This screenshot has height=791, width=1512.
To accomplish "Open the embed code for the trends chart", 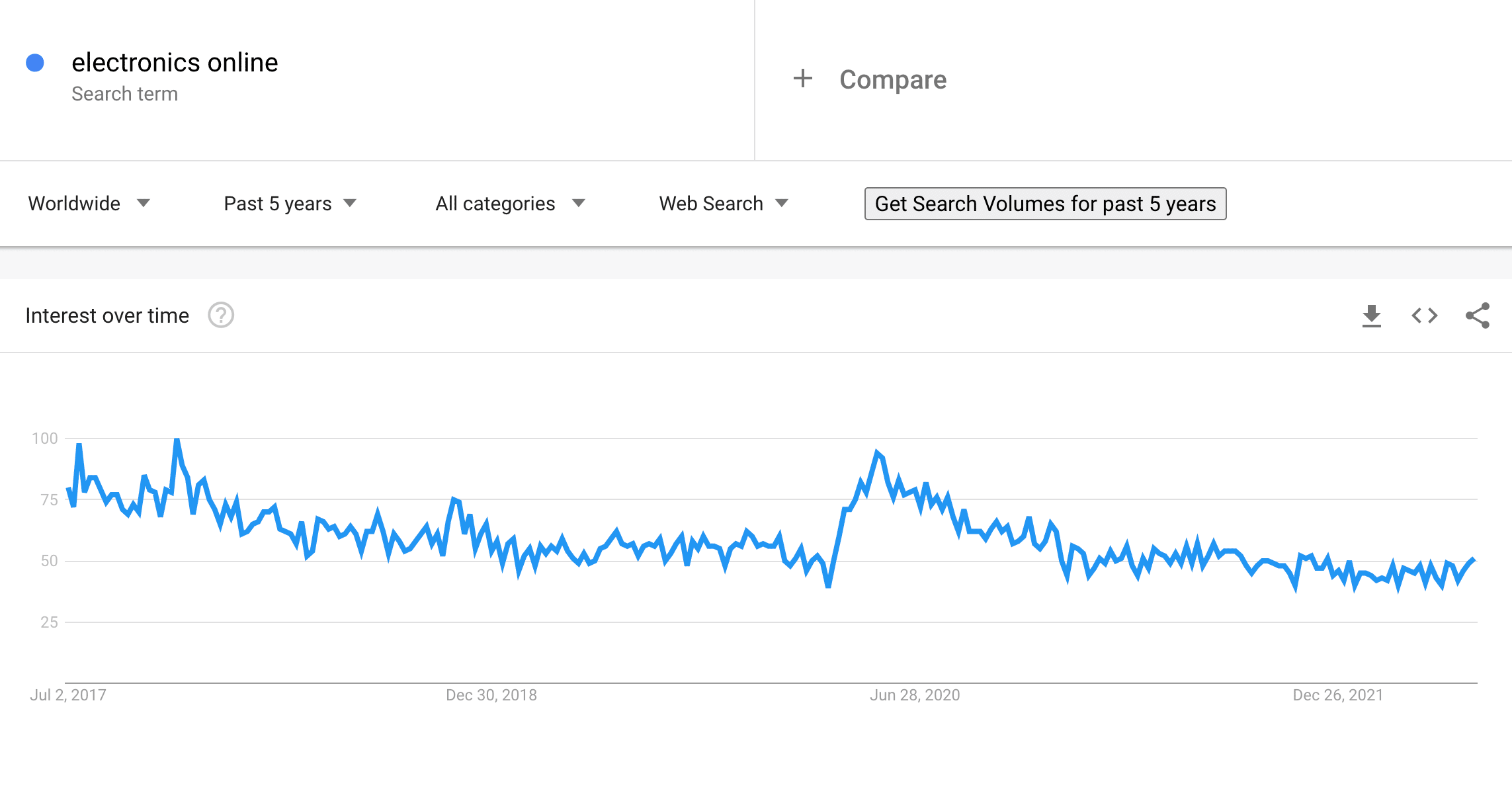I will coord(1423,315).
